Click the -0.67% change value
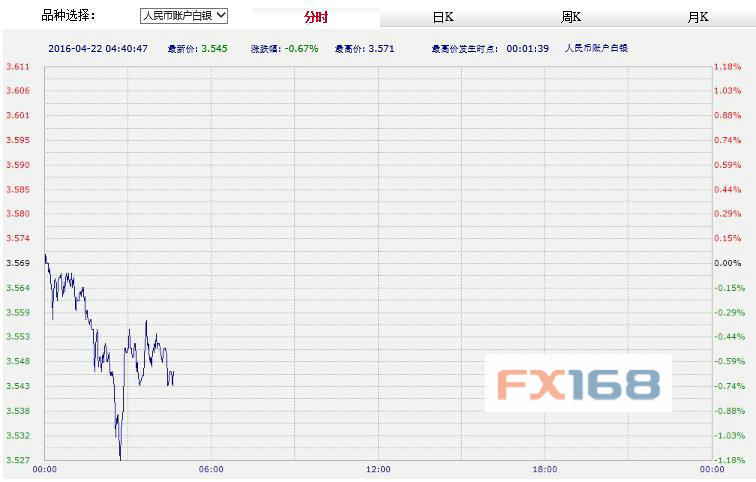This screenshot has height=482, width=756. (302, 47)
